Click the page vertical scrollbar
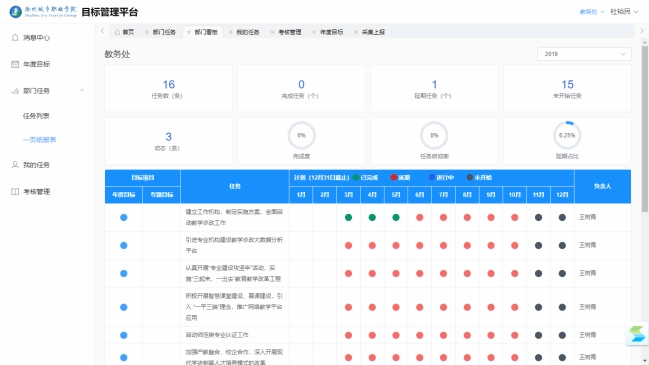The height and width of the screenshot is (365, 649). click(x=645, y=129)
